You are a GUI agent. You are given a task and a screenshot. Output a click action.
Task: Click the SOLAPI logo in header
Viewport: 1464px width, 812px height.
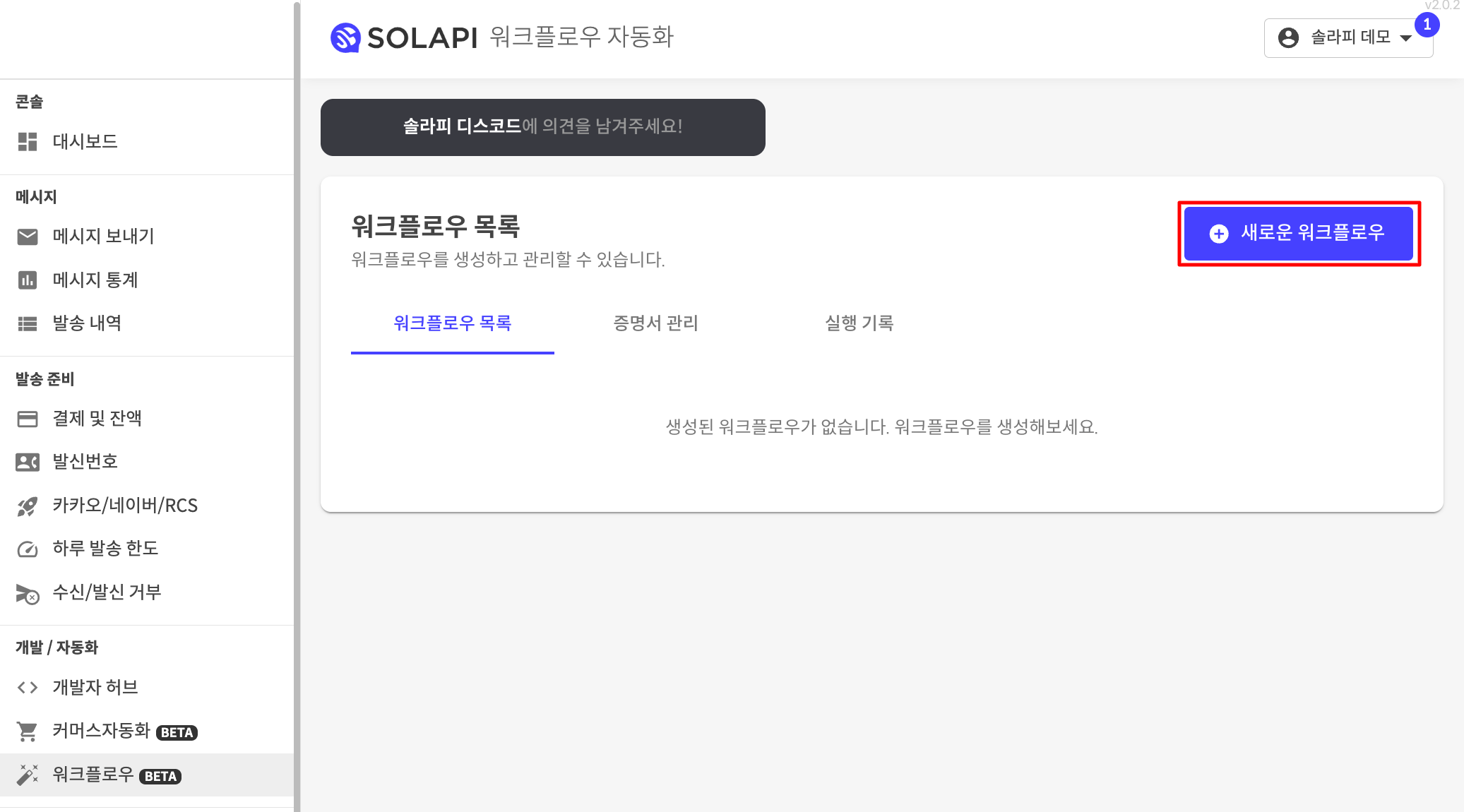[x=404, y=37]
